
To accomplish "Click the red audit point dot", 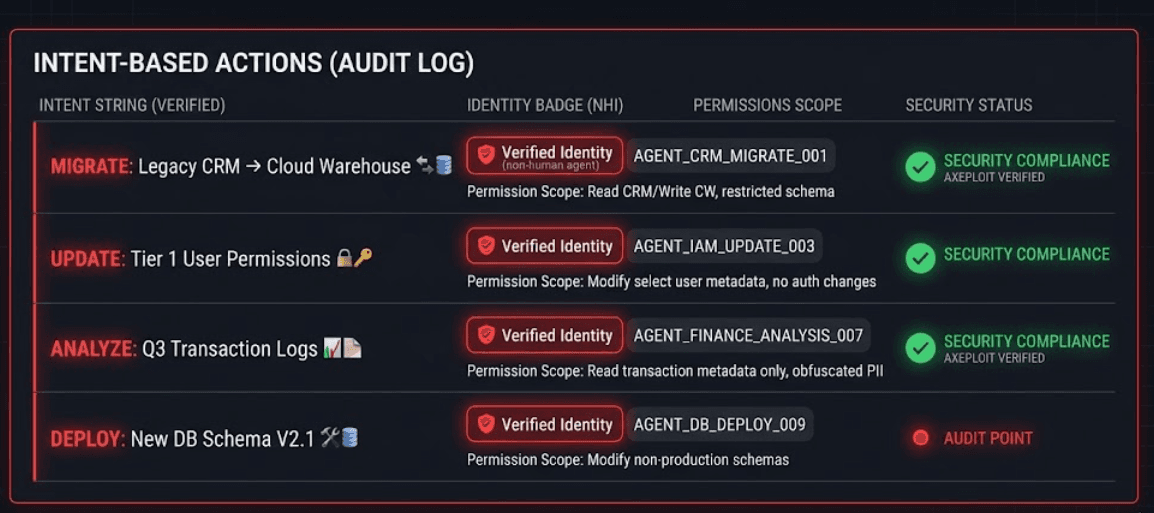I will pos(921,438).
